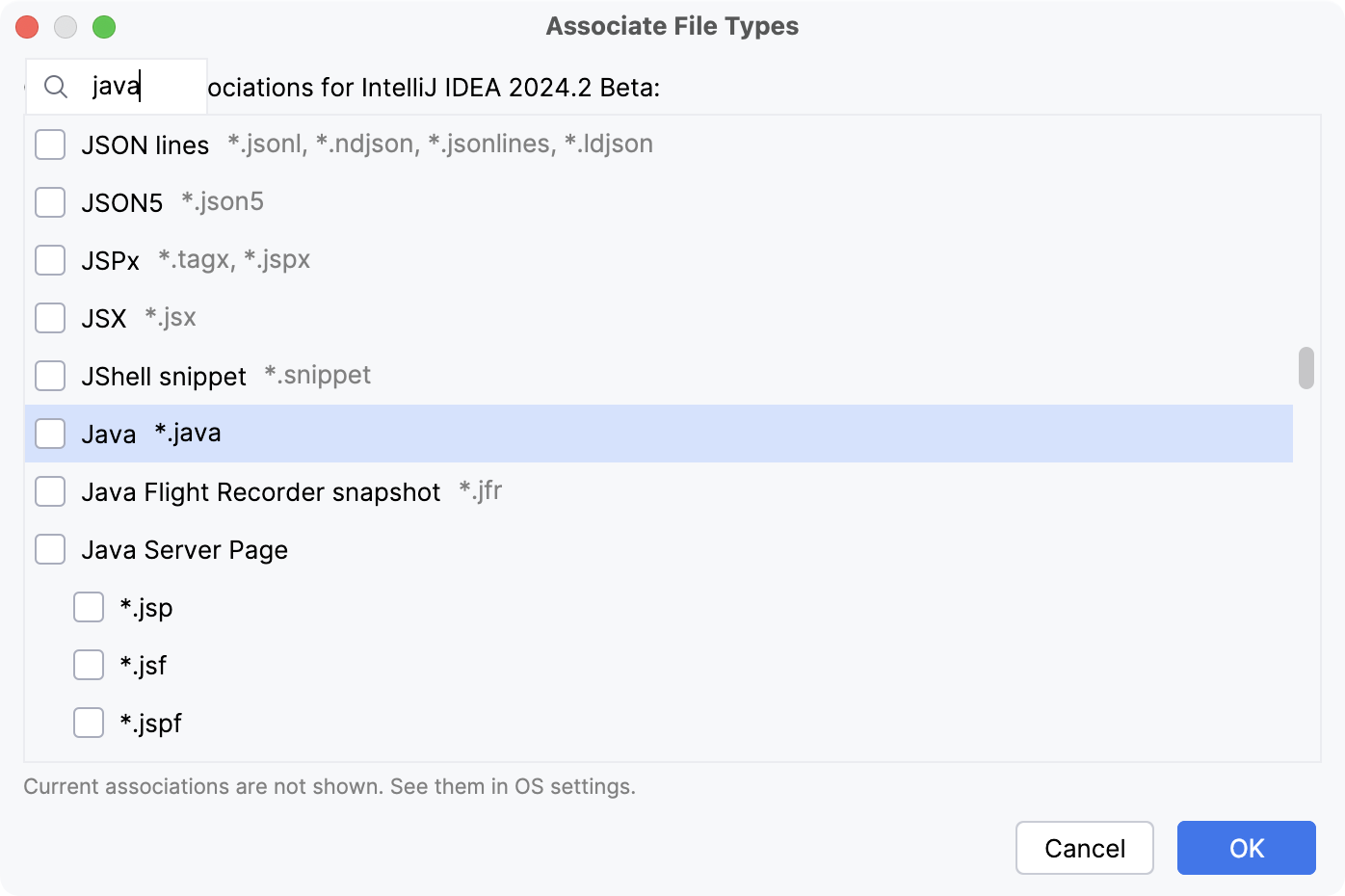Check Java Flight Recorder snapshot
Viewport: 1345px width, 896px height.
click(x=50, y=491)
